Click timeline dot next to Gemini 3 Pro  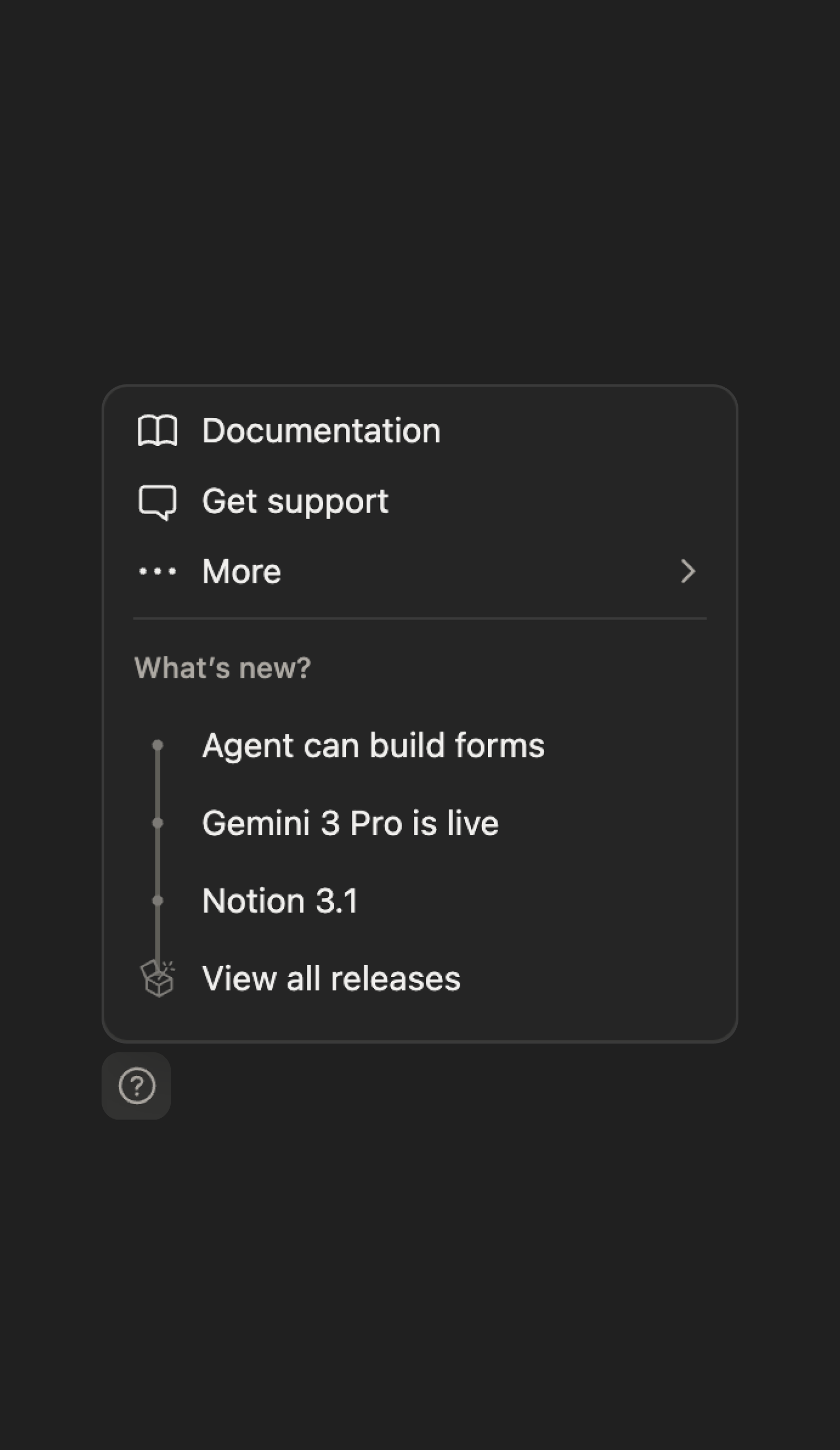(157, 823)
